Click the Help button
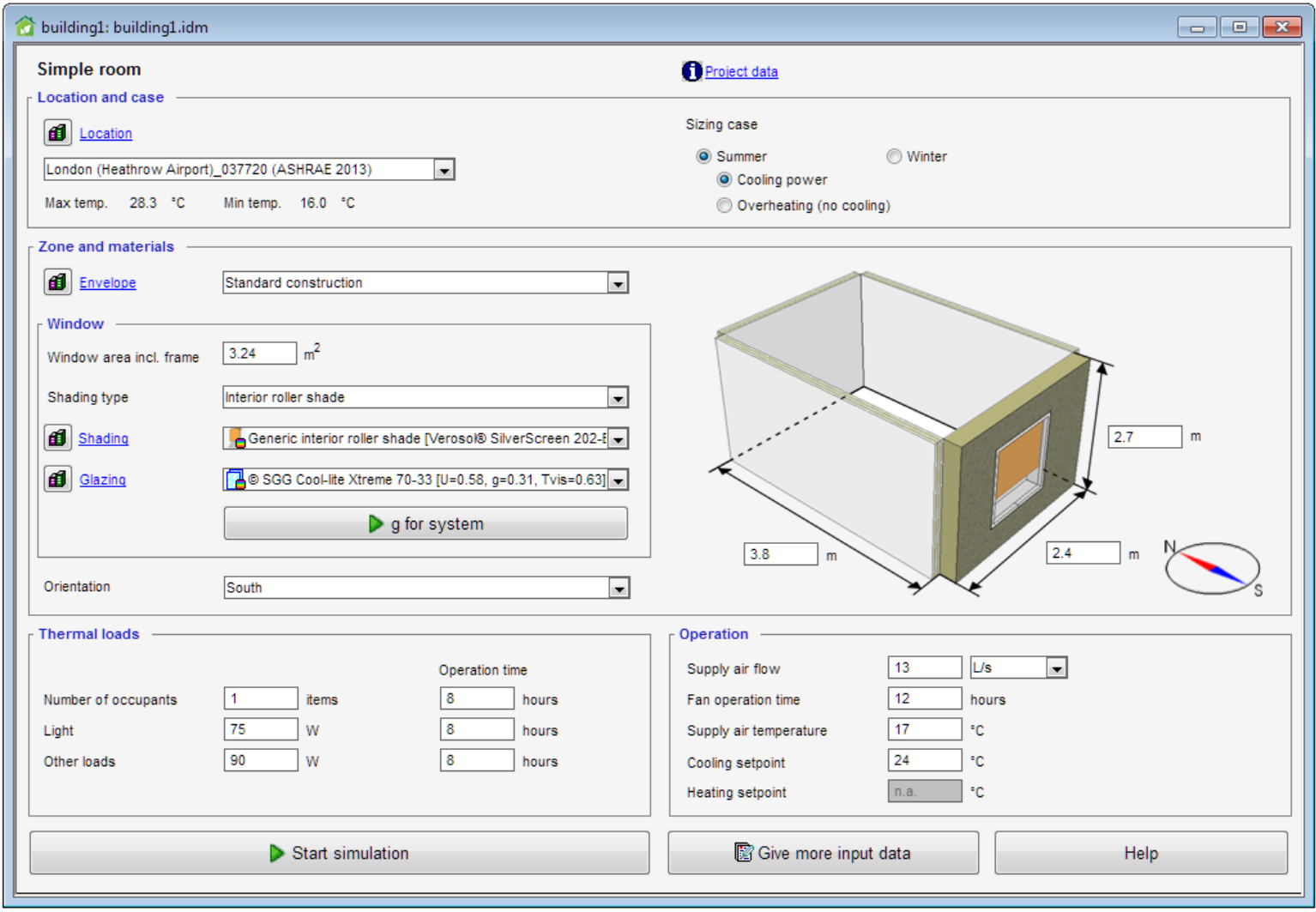 coord(1140,853)
